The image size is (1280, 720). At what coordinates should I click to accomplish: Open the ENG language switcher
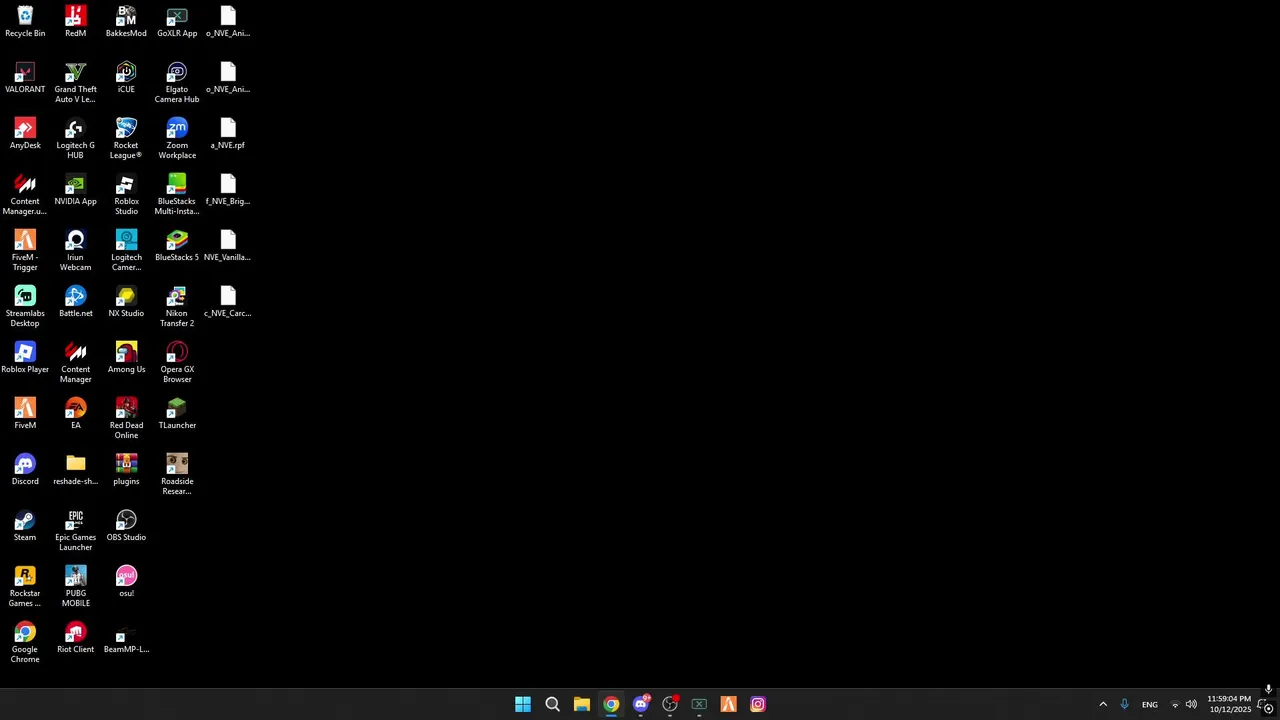[x=1150, y=704]
